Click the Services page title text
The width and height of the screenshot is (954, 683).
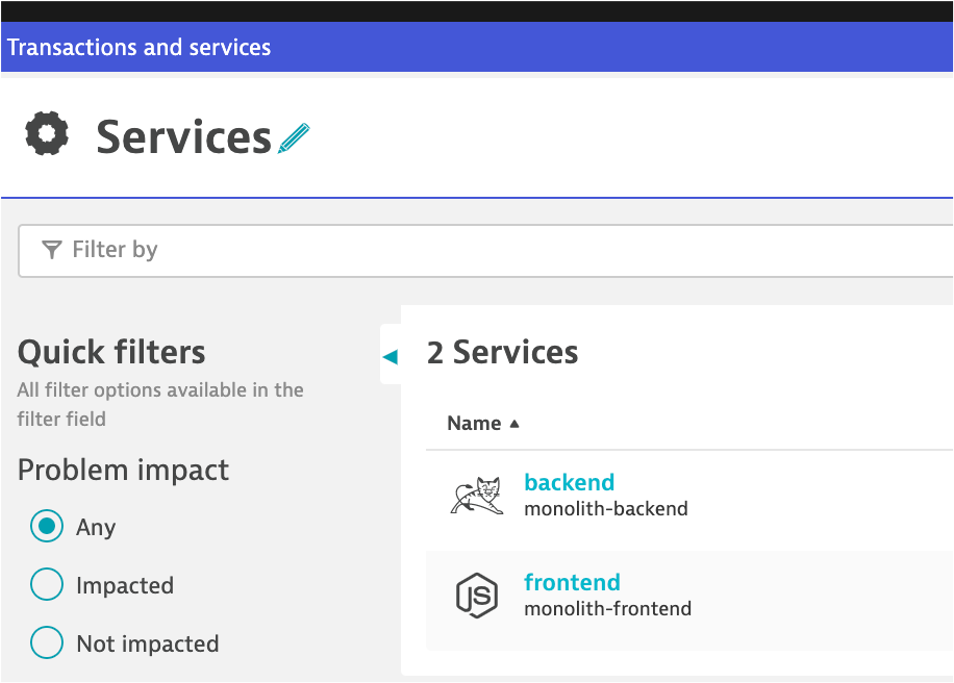[x=184, y=137]
